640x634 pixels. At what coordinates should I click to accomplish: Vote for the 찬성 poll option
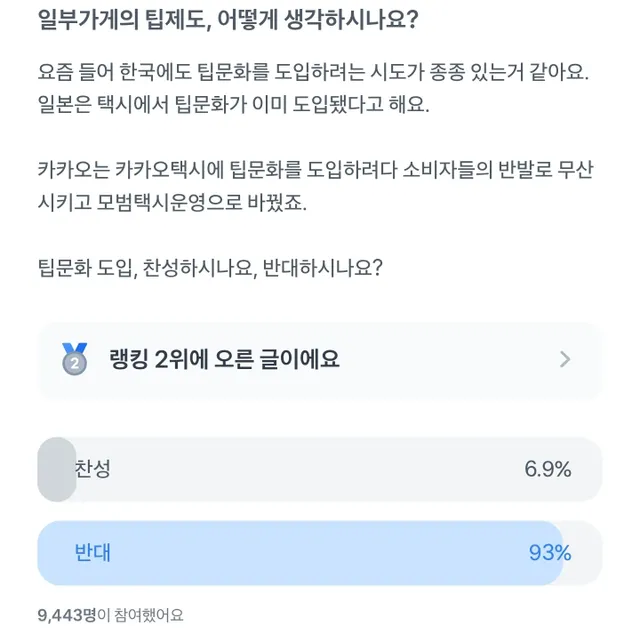click(320, 469)
